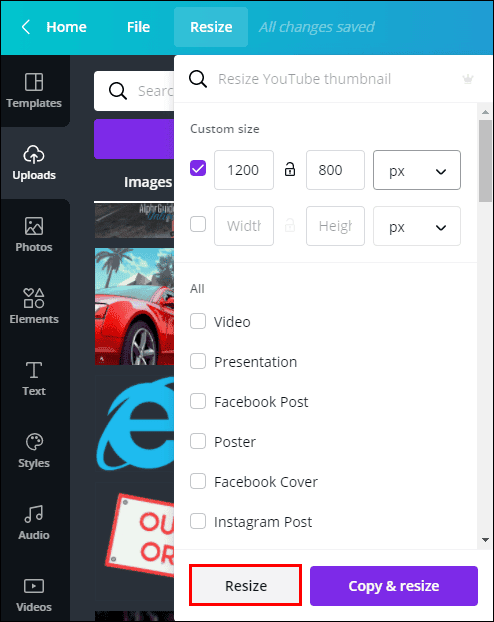This screenshot has width=494, height=622.
Task: Click the Resize button at panel bottom
Action: 246,586
